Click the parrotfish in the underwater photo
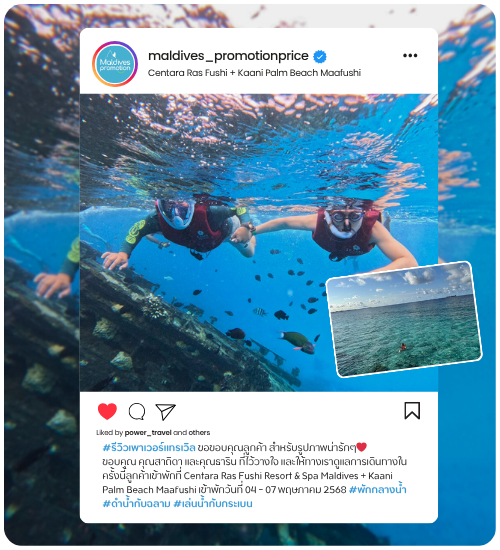 tap(298, 341)
